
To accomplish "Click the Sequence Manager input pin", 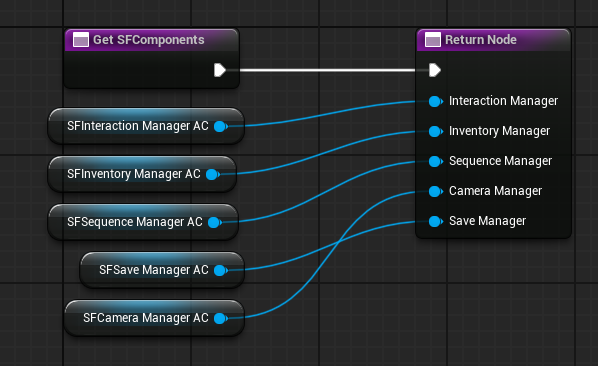I will [x=436, y=162].
